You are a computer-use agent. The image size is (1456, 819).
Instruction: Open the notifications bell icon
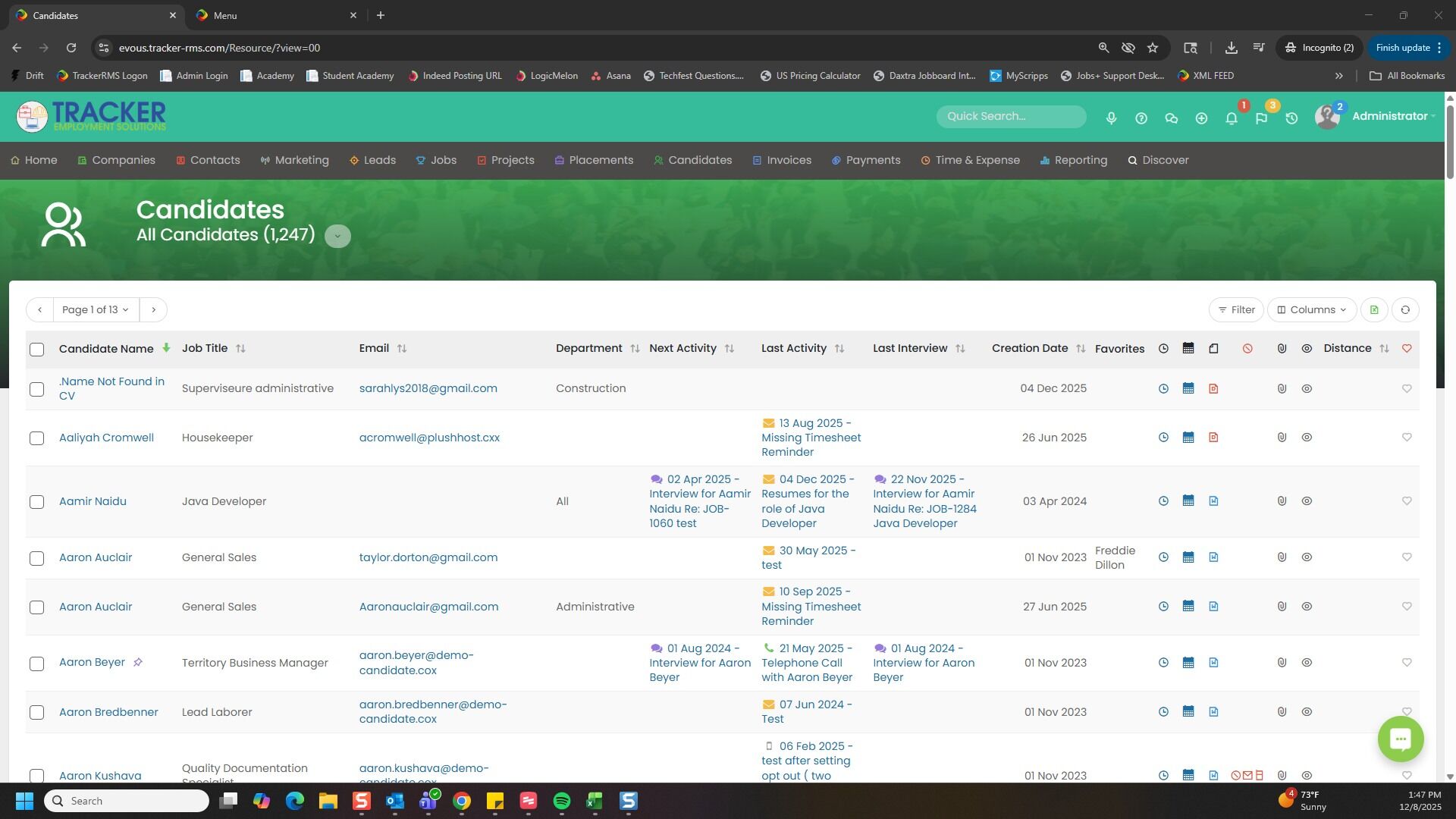click(1232, 118)
